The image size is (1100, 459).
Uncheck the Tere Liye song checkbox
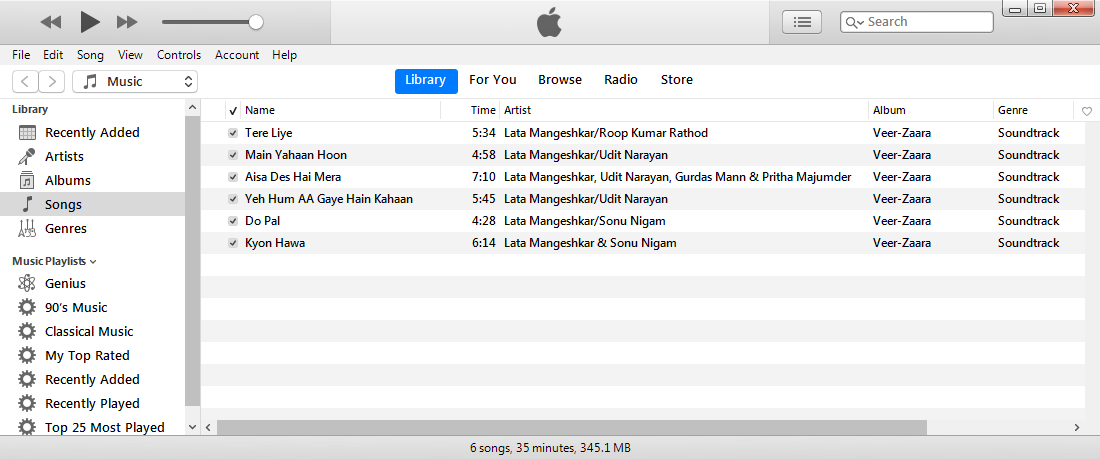click(233, 133)
